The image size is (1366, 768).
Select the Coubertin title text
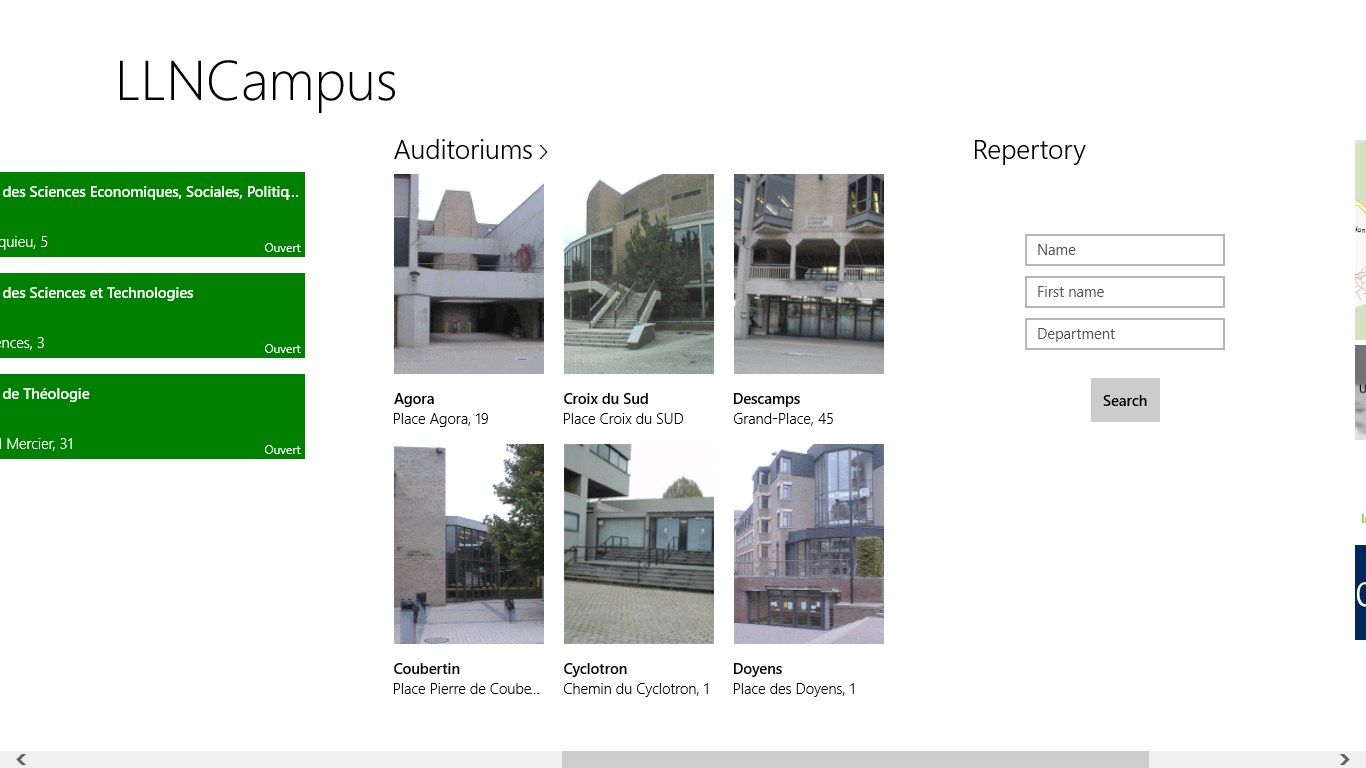coord(427,669)
